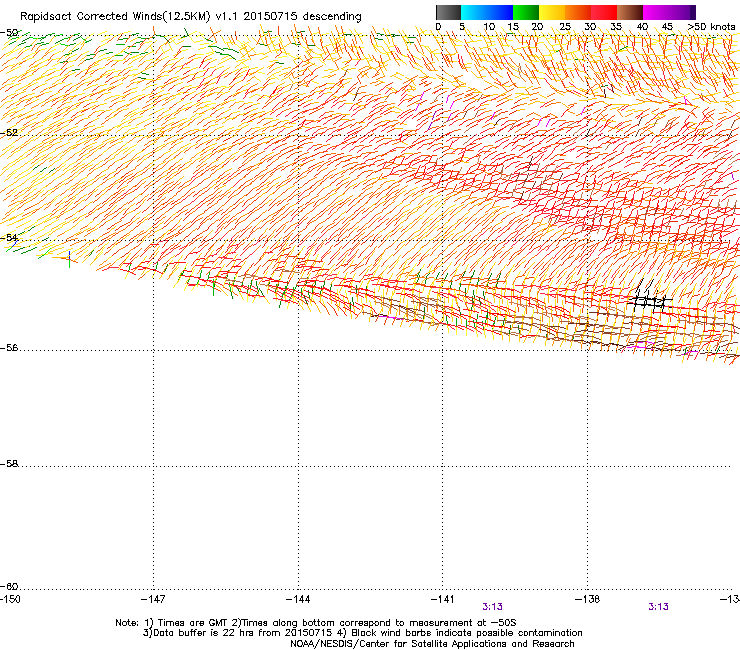Click the brown 35-40 knots color swatch
Image resolution: width=740 pixels, height=650 pixels.
630,12
